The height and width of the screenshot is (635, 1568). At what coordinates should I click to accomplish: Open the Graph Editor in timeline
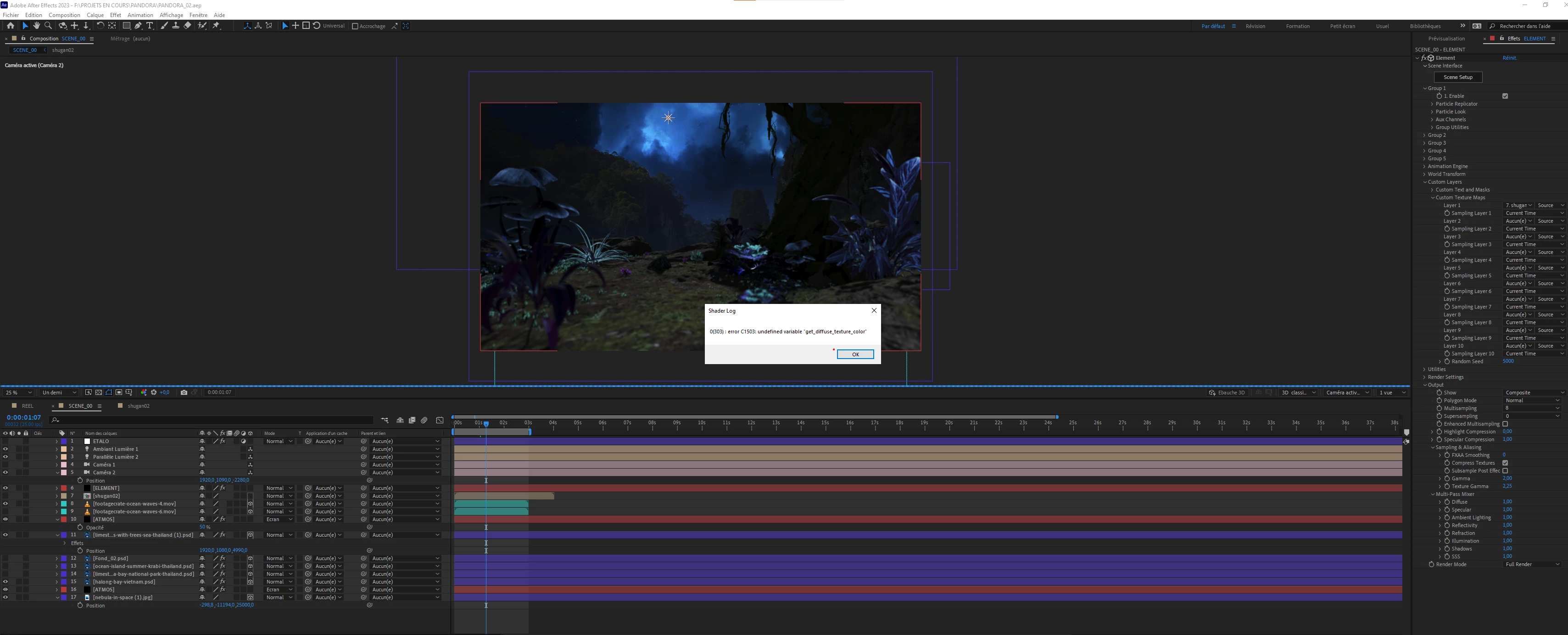pyautogui.click(x=440, y=420)
